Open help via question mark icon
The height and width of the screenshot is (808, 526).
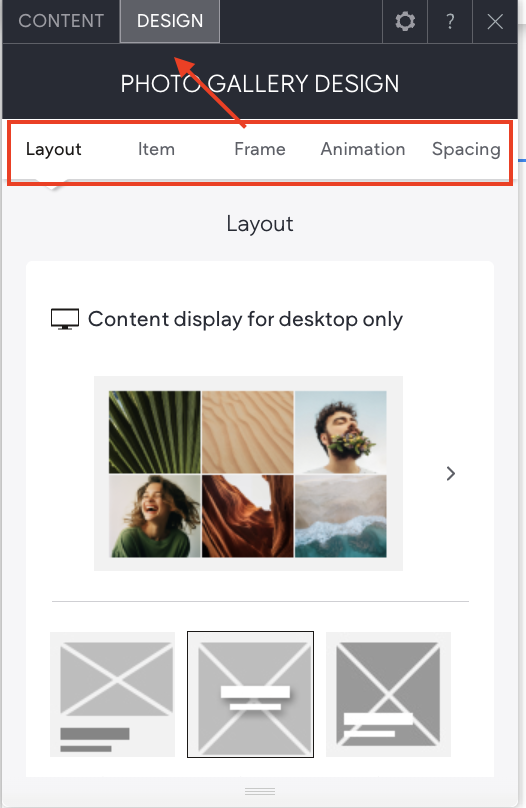pyautogui.click(x=450, y=22)
